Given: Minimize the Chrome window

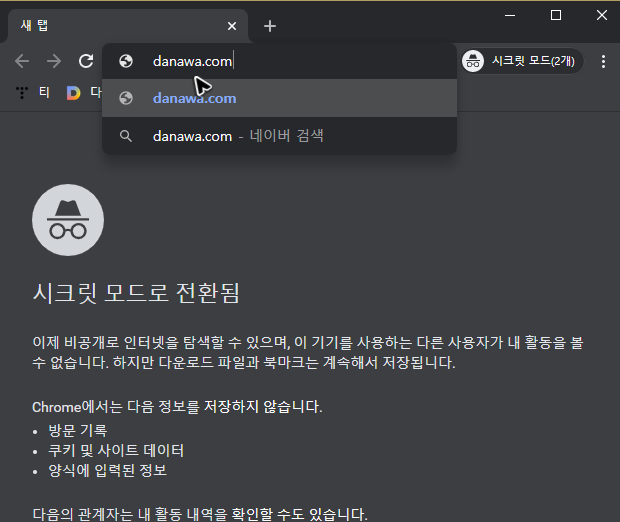Looking at the screenshot, I should point(510,15).
